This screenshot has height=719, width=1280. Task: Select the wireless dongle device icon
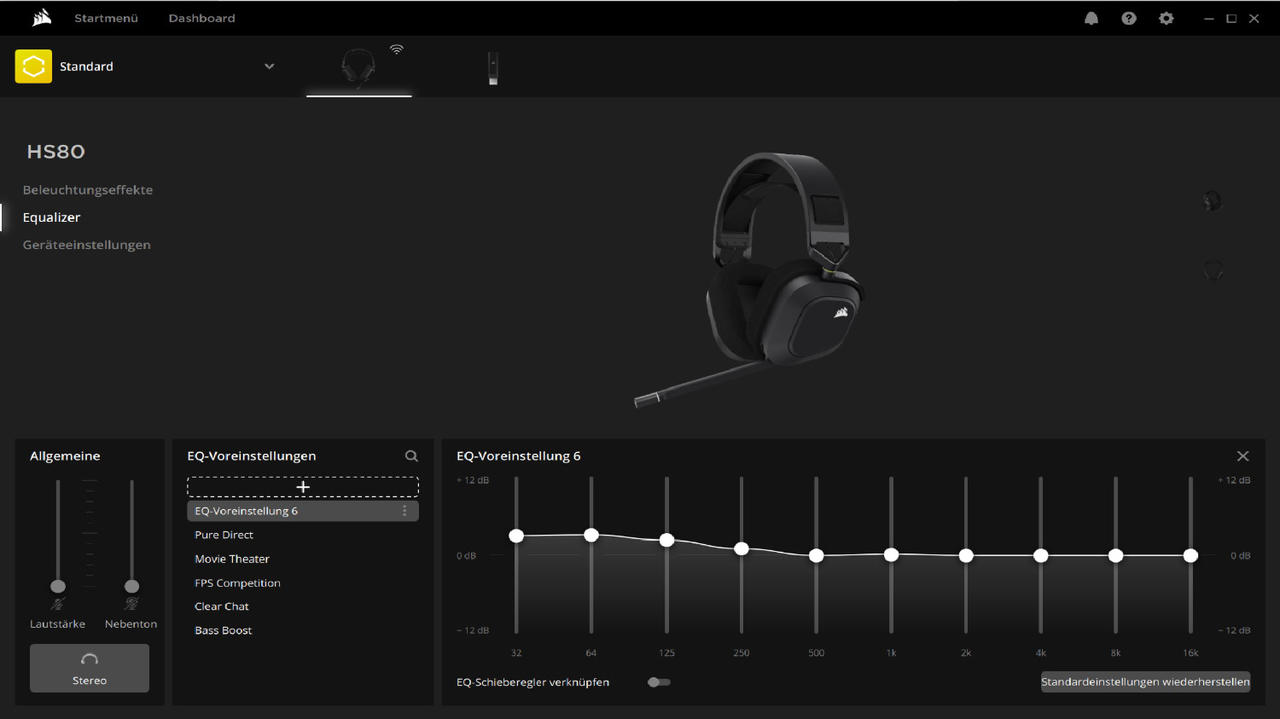click(x=492, y=68)
